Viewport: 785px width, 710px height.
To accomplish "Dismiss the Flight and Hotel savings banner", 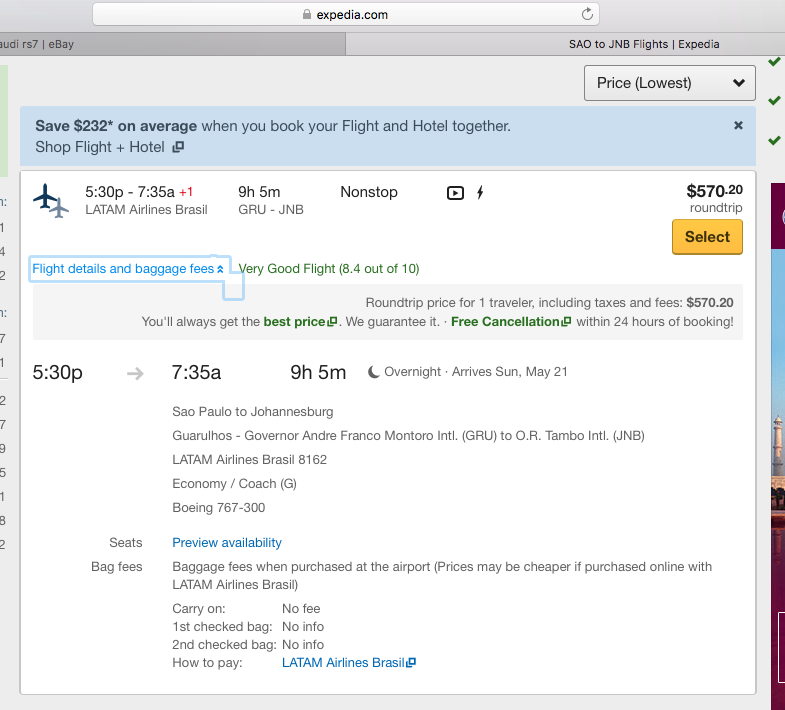I will [738, 125].
